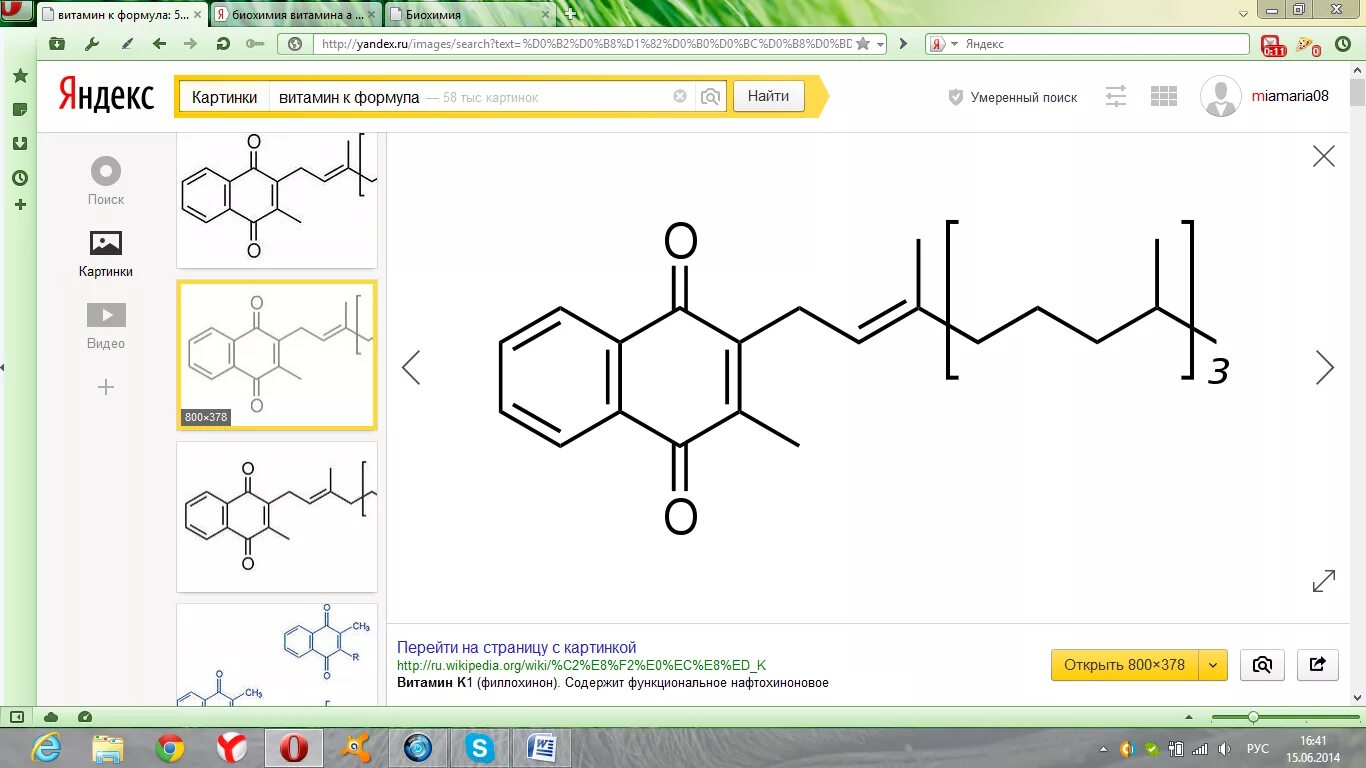Share the image with share button

click(1318, 665)
